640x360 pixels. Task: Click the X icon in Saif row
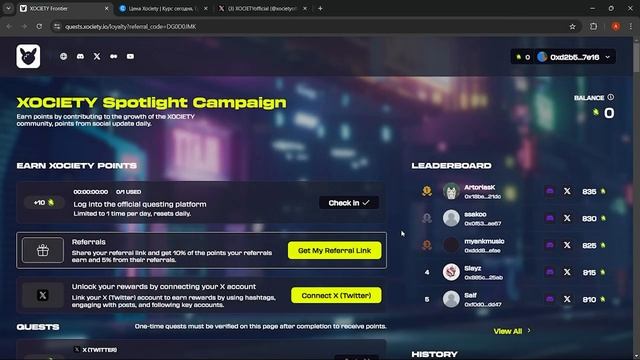coord(567,299)
